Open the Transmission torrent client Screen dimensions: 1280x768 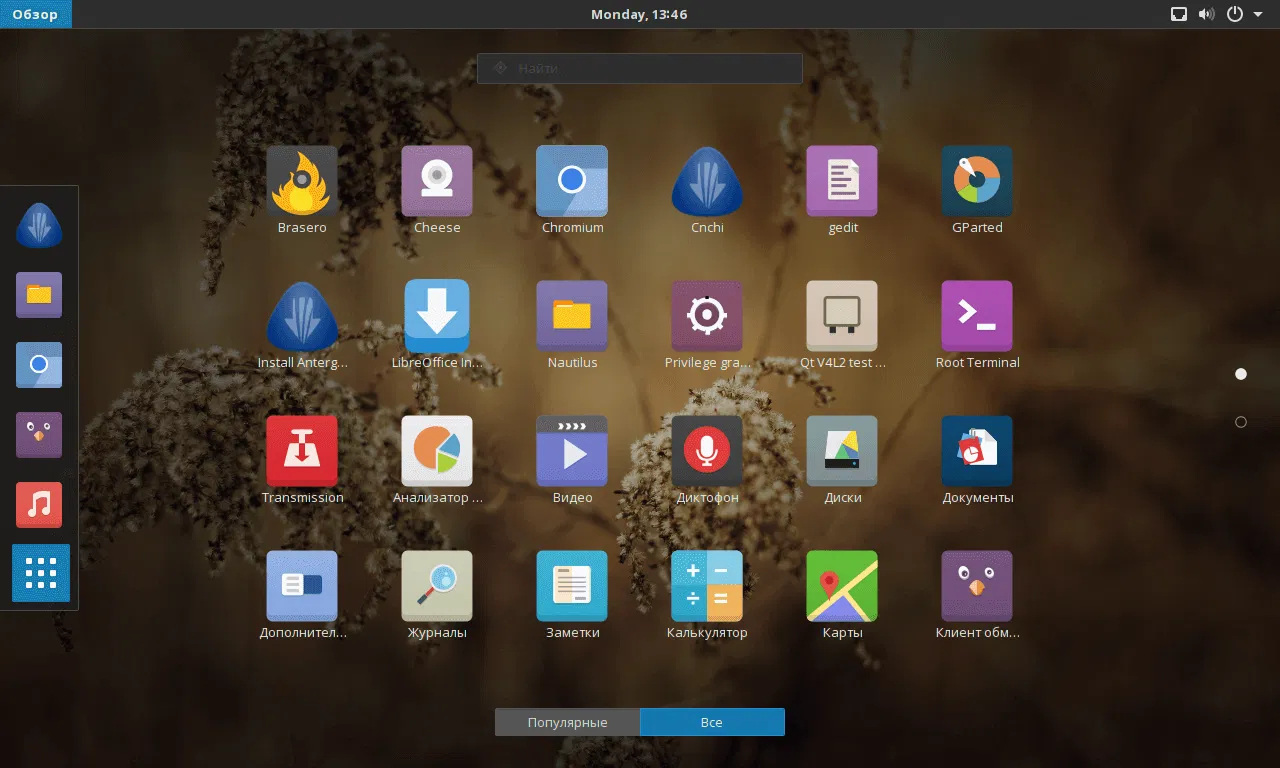(302, 451)
